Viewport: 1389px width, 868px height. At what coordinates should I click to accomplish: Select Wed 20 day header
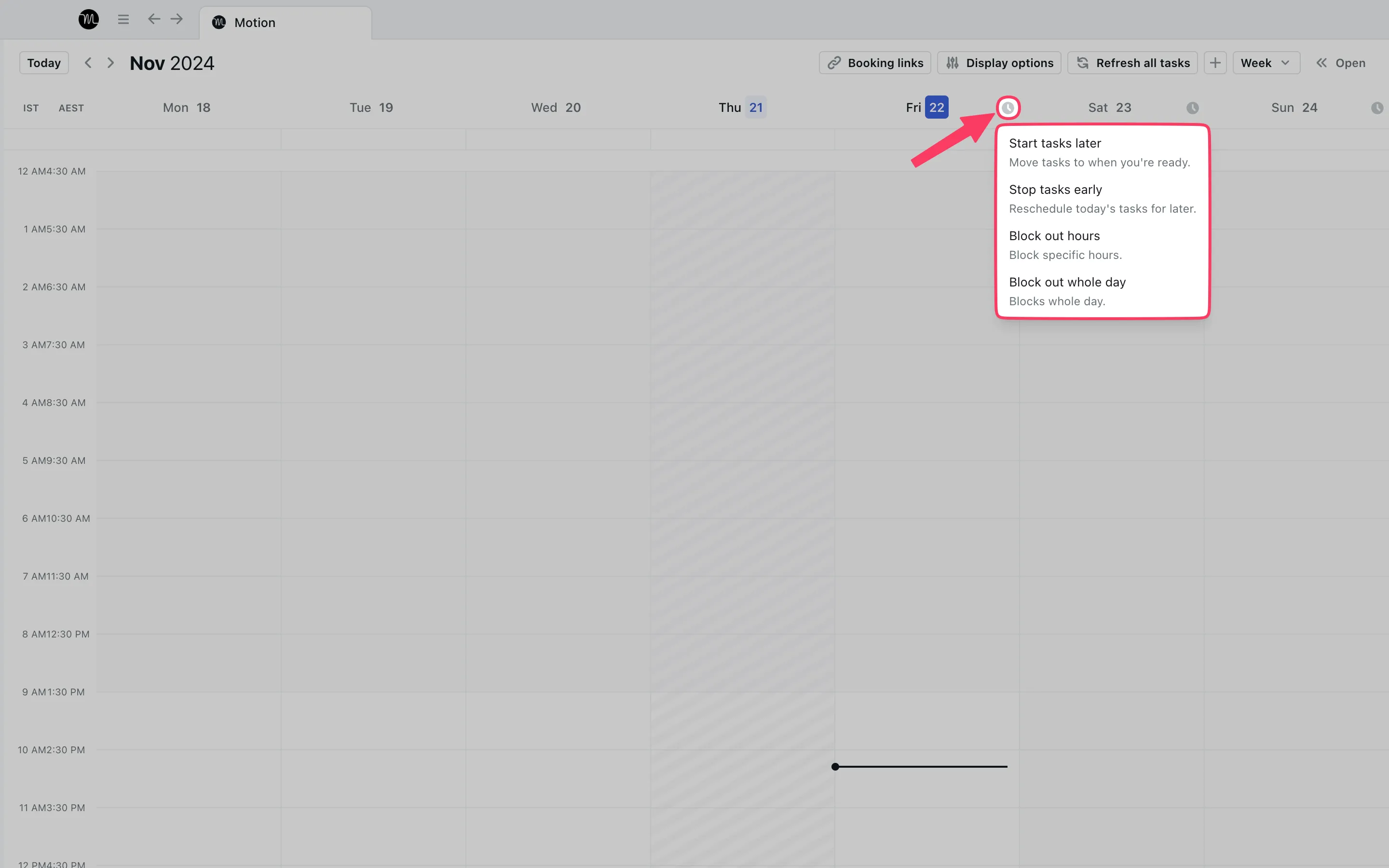[556, 108]
